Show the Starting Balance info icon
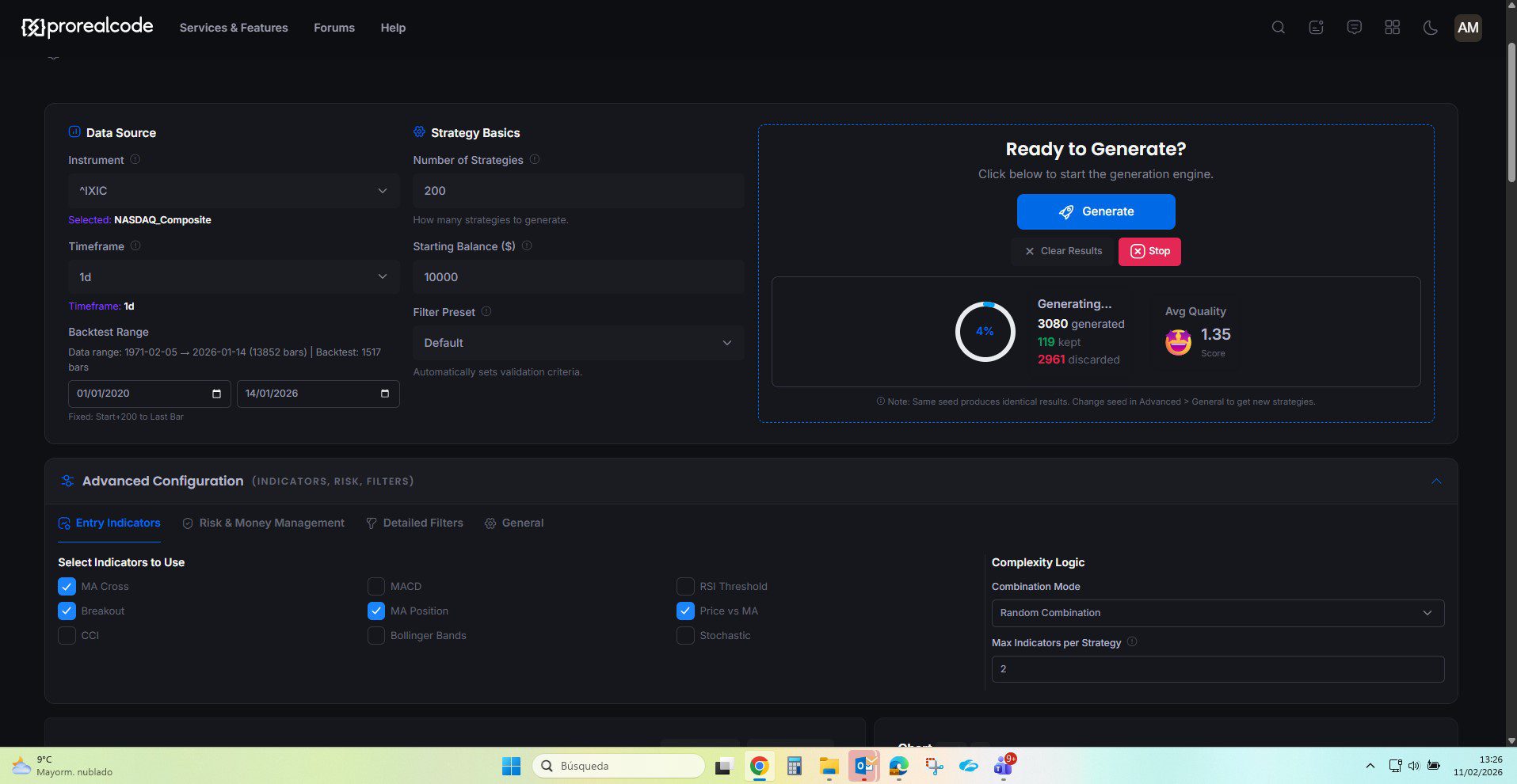The height and width of the screenshot is (784, 1517). (x=527, y=245)
